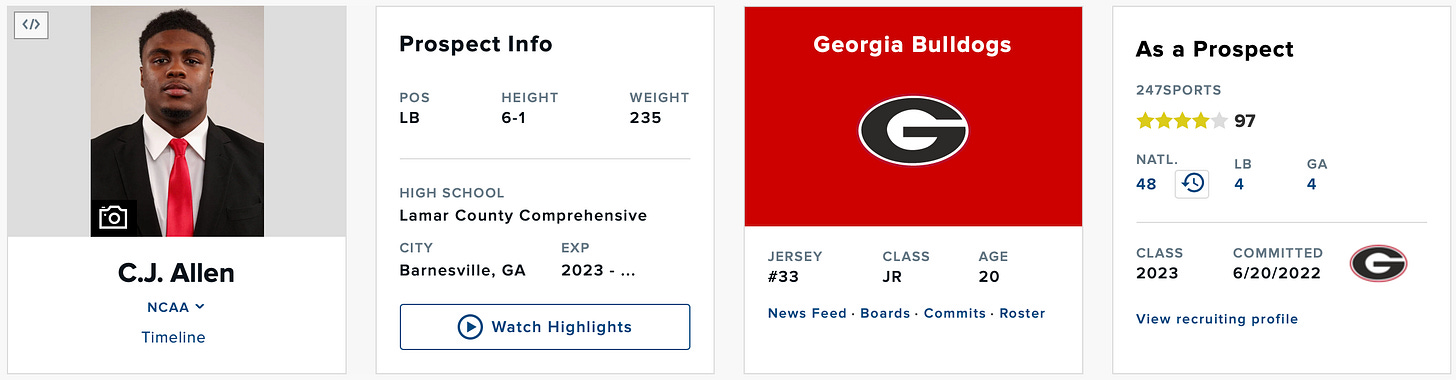
Task: Select the GA state rank 4
Action: pyautogui.click(x=1311, y=184)
